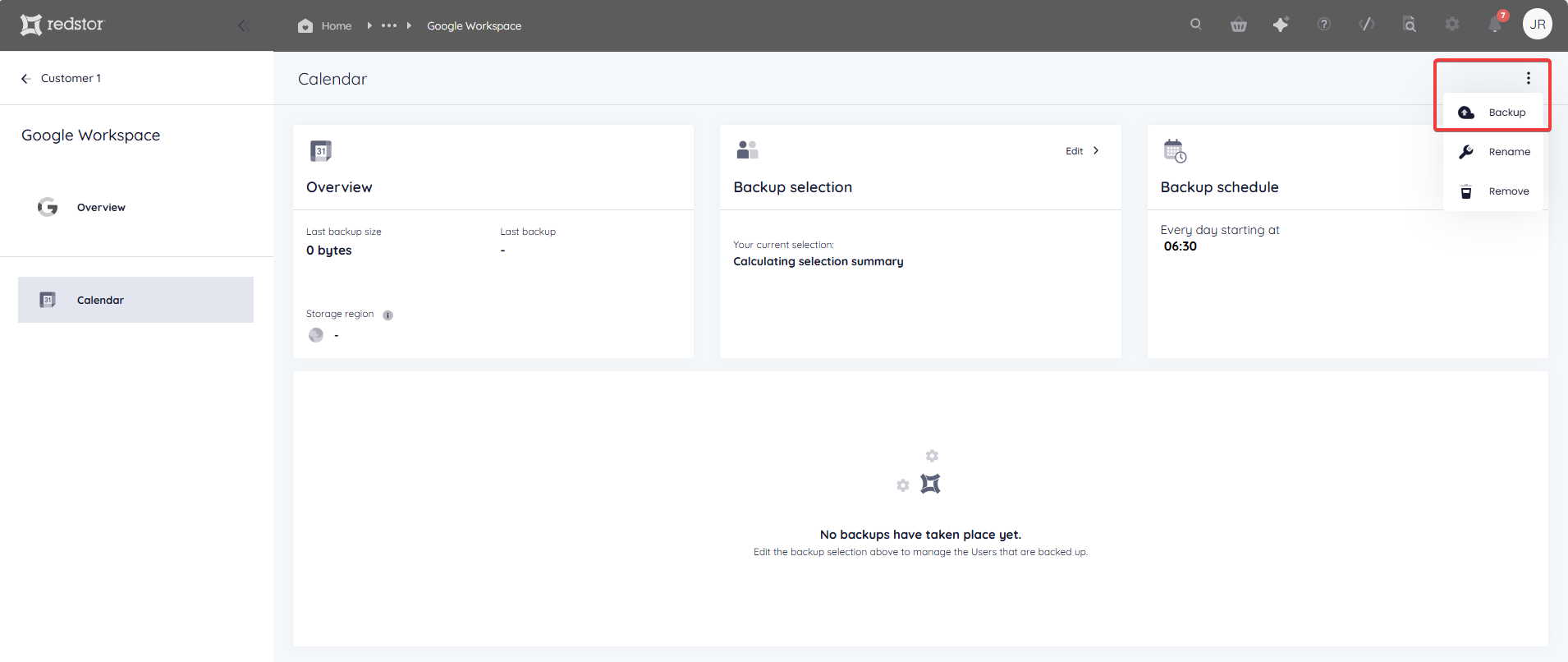Click the users icon on Backup selection

tap(747, 149)
